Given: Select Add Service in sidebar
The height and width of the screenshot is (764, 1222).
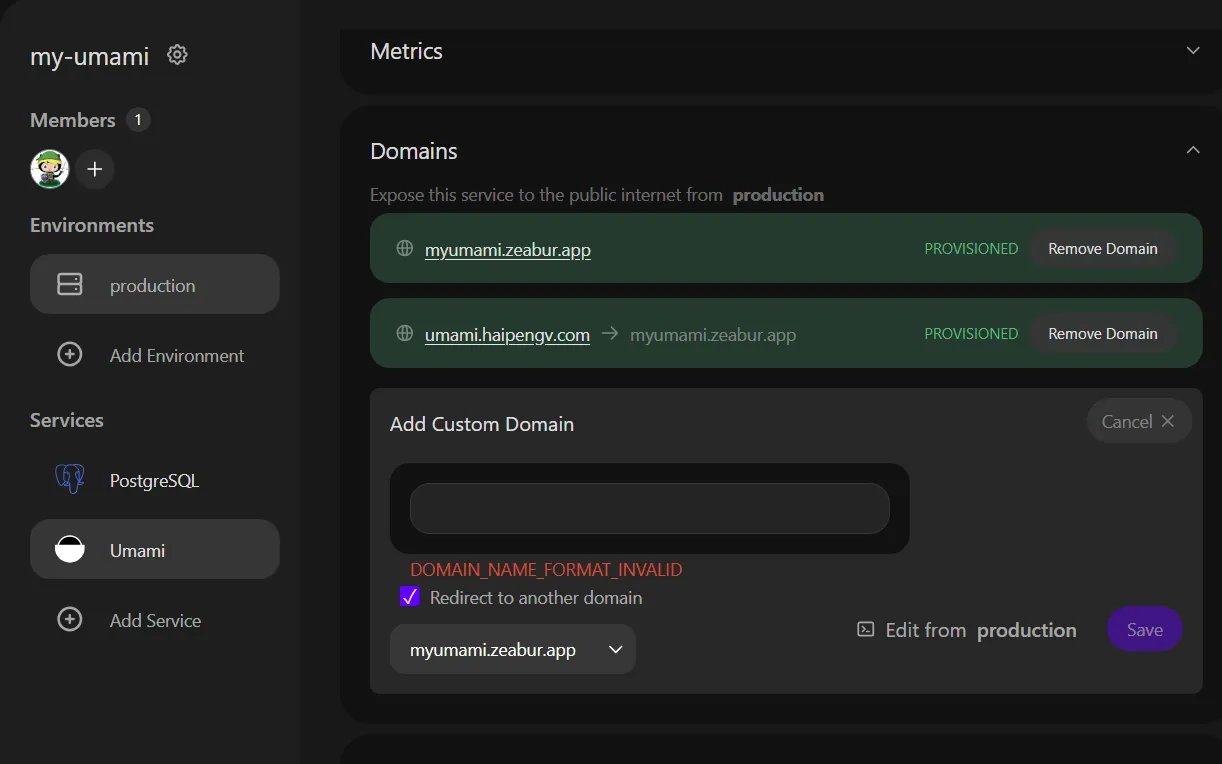Looking at the screenshot, I should tap(155, 620).
